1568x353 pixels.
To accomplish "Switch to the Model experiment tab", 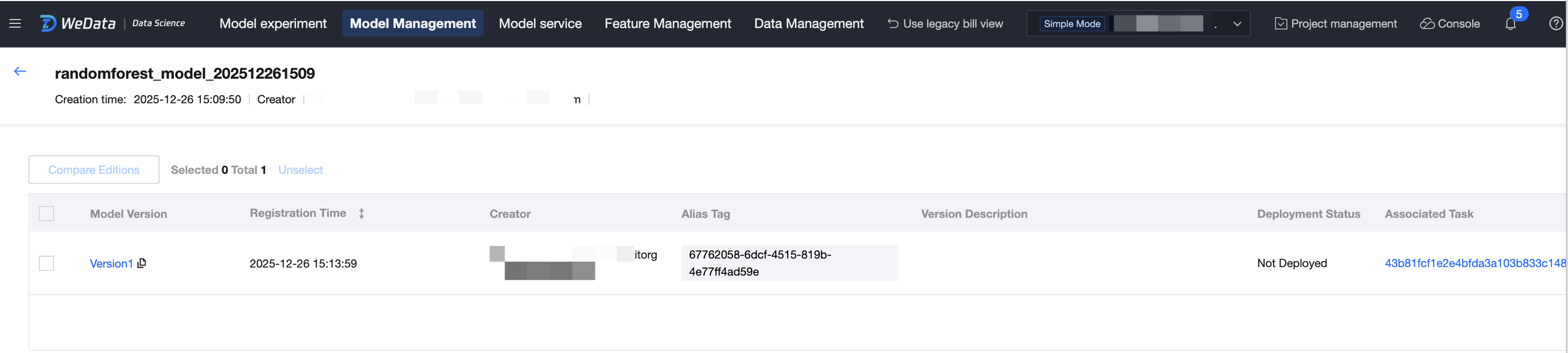I will pyautogui.click(x=273, y=24).
